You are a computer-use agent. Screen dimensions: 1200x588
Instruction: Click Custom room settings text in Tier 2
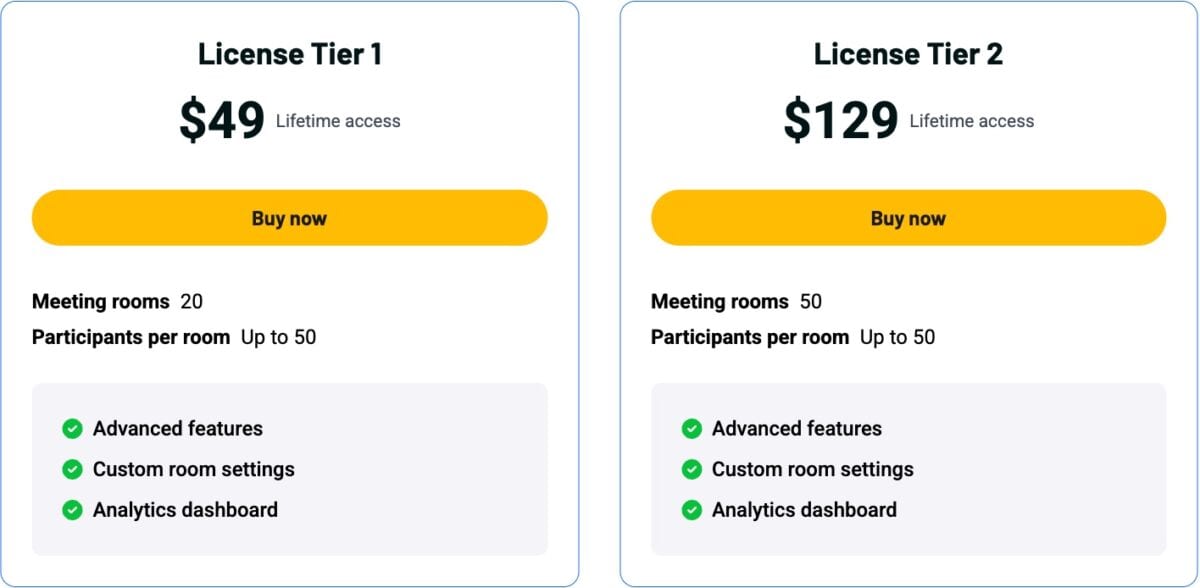pos(812,469)
